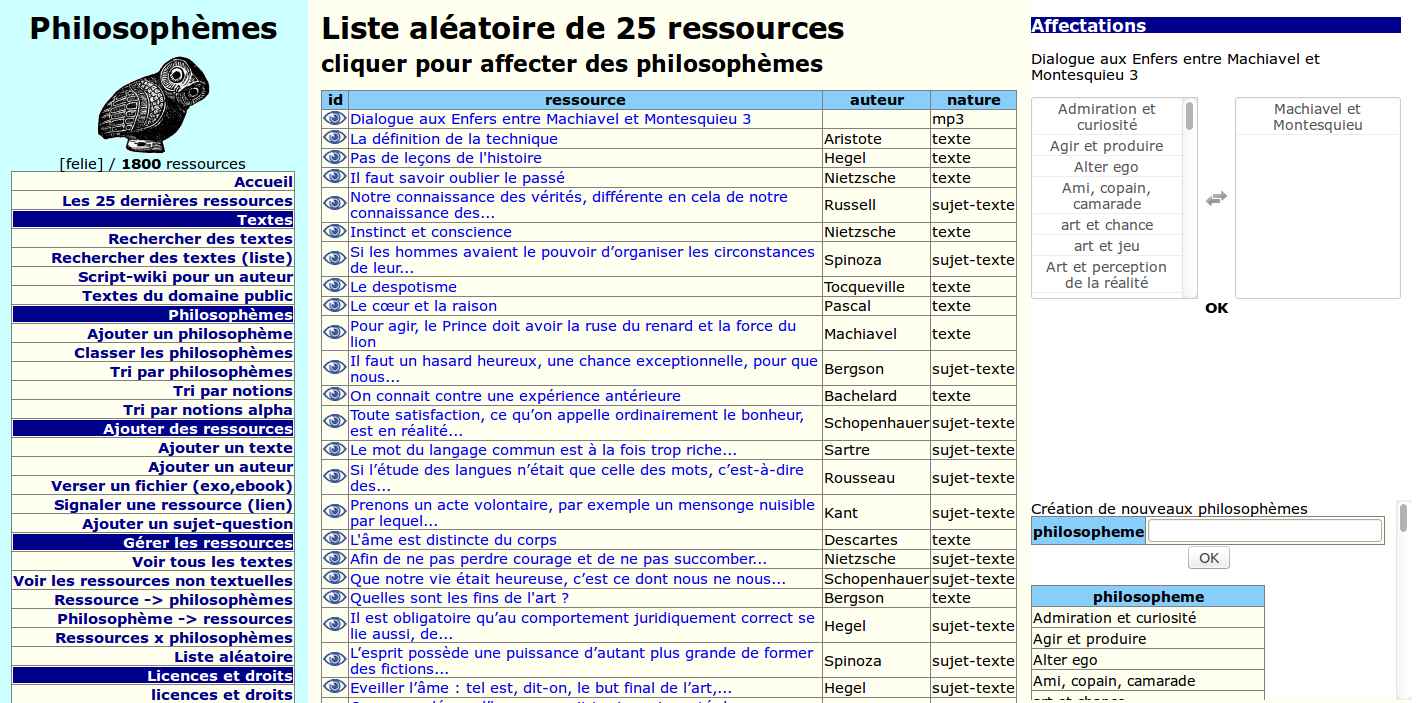This screenshot has height=703, width=1420.
Task: Open the licences et droits menu link
Action: pyautogui.click(x=222, y=695)
